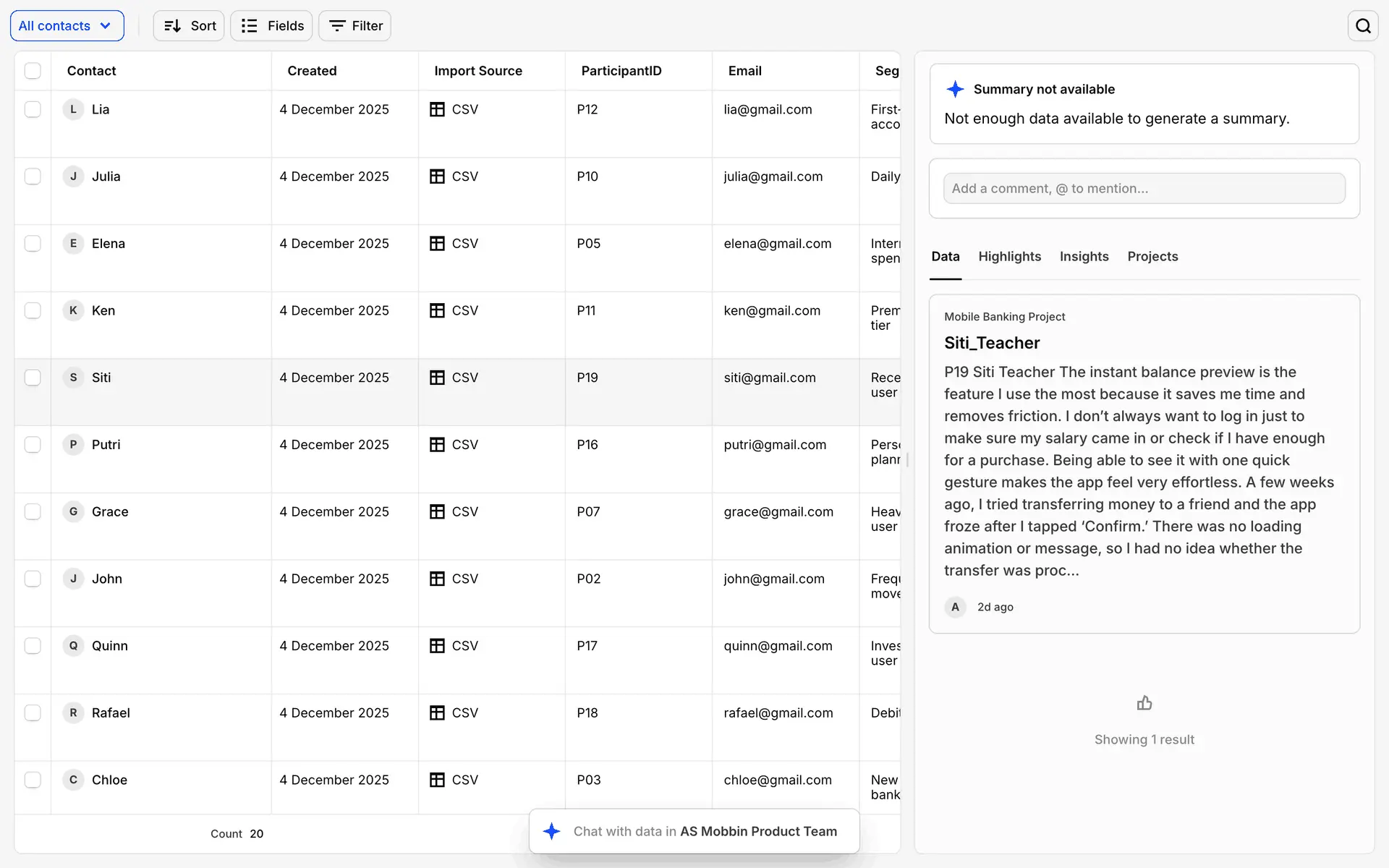Screen dimensions: 1389x868
Task: Open the All contacts dropdown
Action: pyautogui.click(x=67, y=26)
